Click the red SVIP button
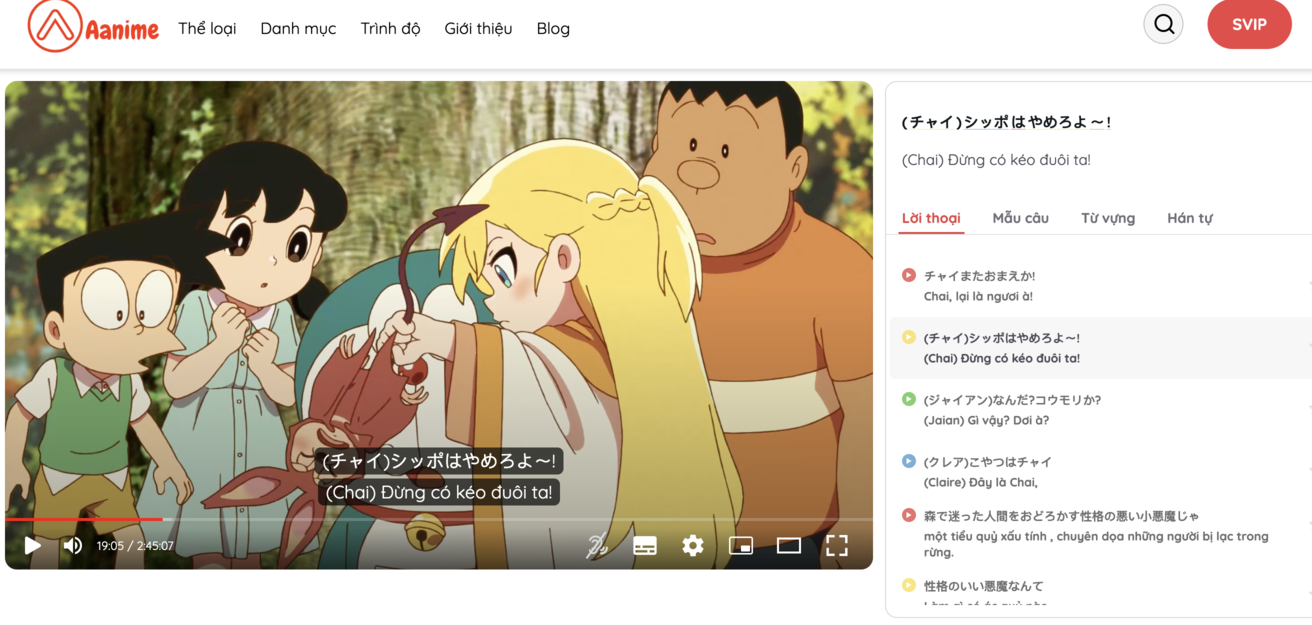The height and width of the screenshot is (625, 1312). coord(1249,24)
